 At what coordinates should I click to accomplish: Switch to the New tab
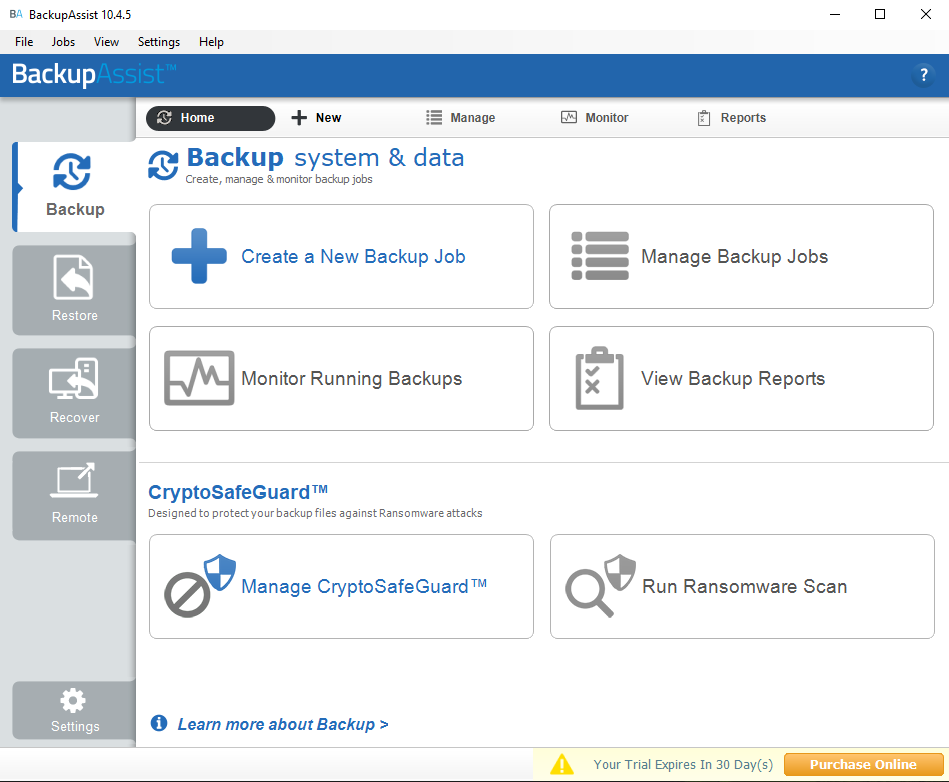click(316, 118)
